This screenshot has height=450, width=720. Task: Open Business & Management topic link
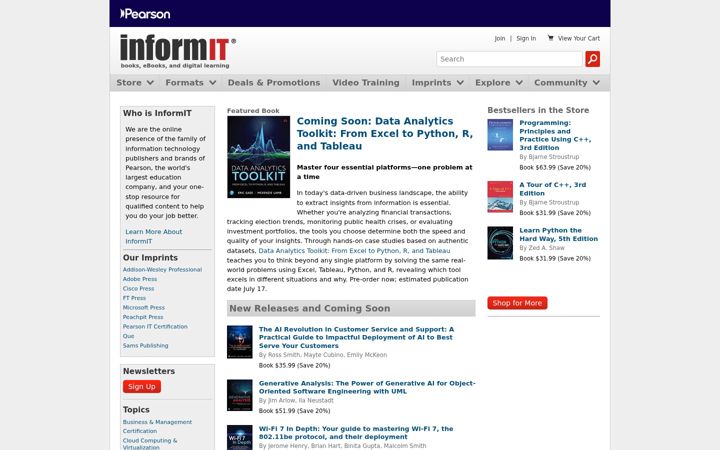point(157,422)
